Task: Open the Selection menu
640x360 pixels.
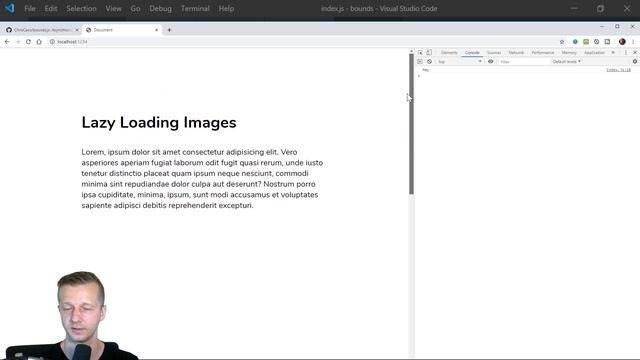Action: (x=81, y=9)
